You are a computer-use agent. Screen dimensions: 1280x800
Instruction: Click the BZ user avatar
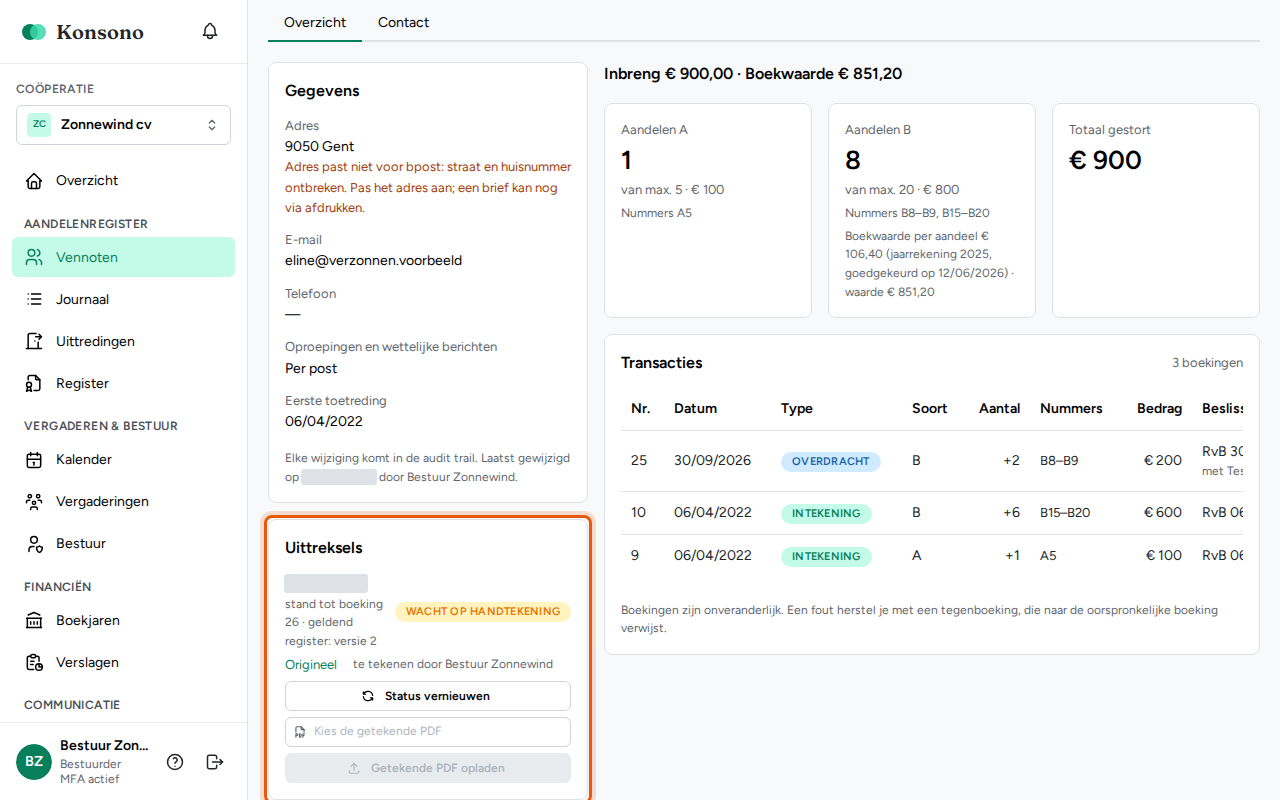(34, 762)
